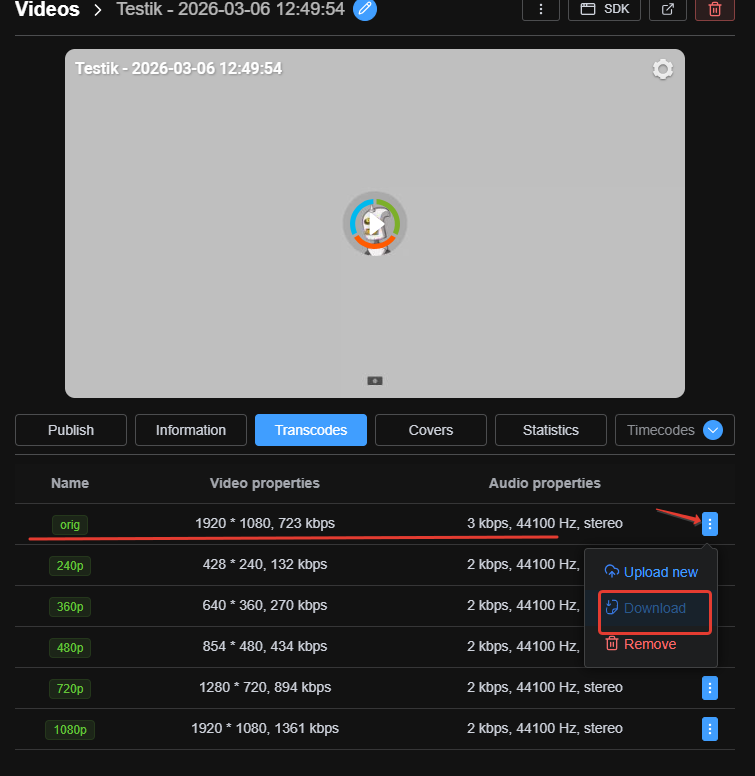Screen dimensions: 755x776
Task: Open actions menu for orig row
Action: coord(709,524)
